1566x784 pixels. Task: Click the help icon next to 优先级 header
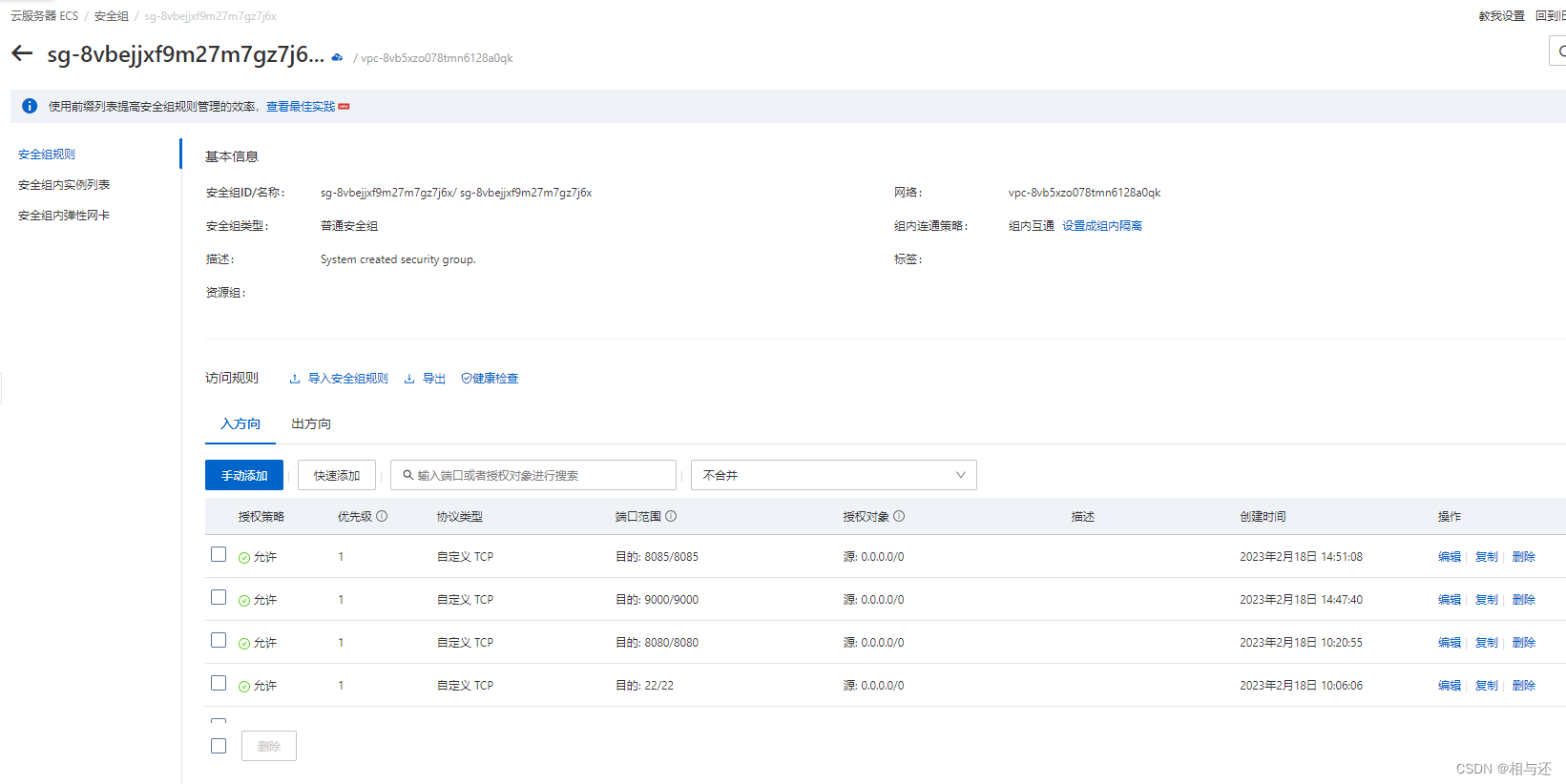point(382,516)
